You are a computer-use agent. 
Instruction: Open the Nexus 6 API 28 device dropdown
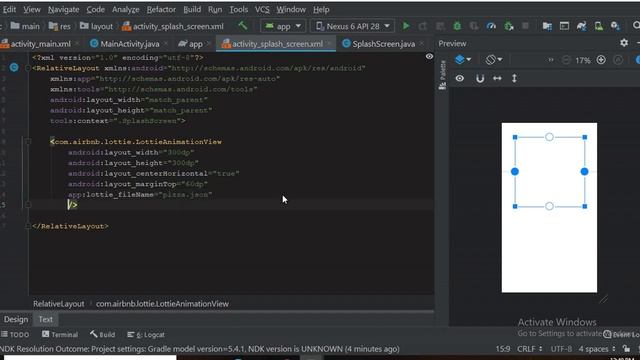353,26
